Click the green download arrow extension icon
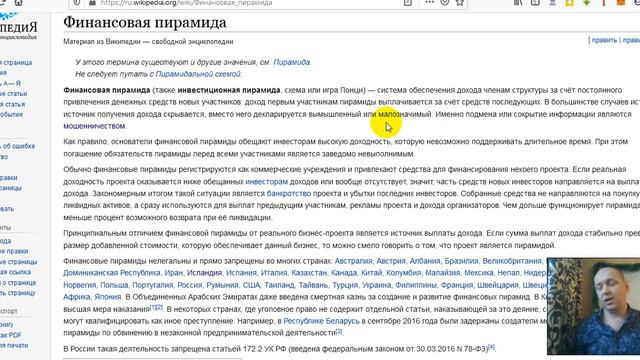The image size is (640, 360). [587, 2]
